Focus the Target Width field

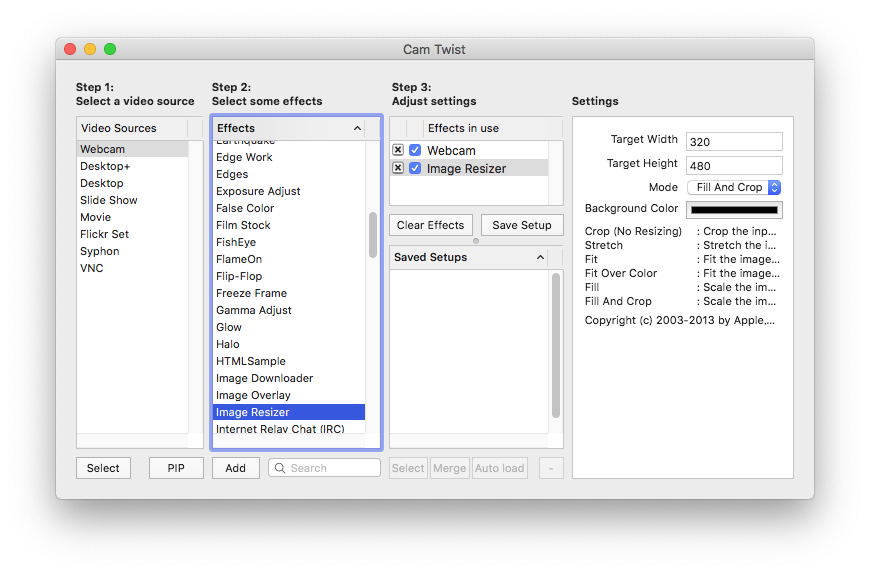coord(734,141)
